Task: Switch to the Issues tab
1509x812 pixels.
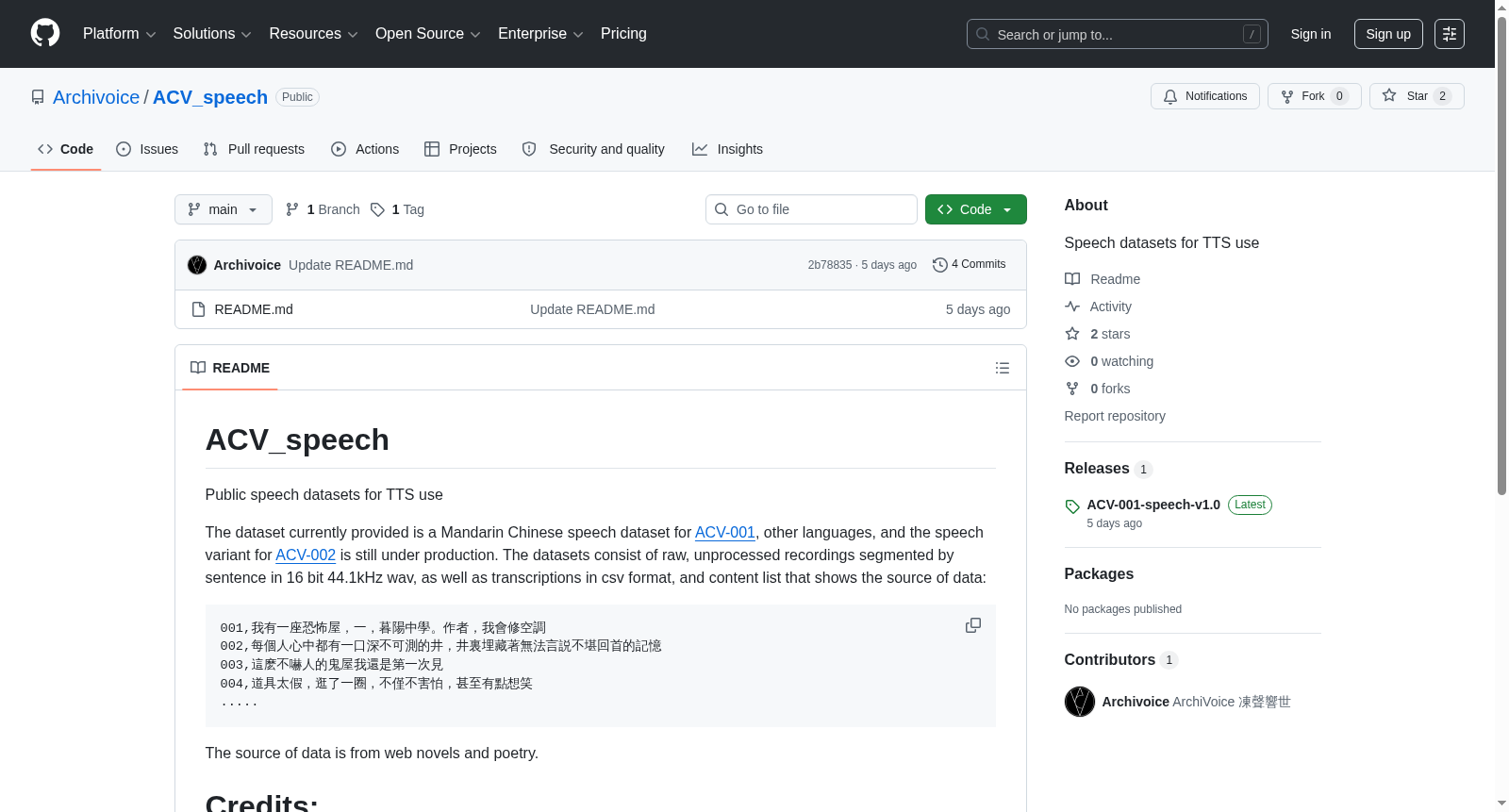Action: [147, 149]
